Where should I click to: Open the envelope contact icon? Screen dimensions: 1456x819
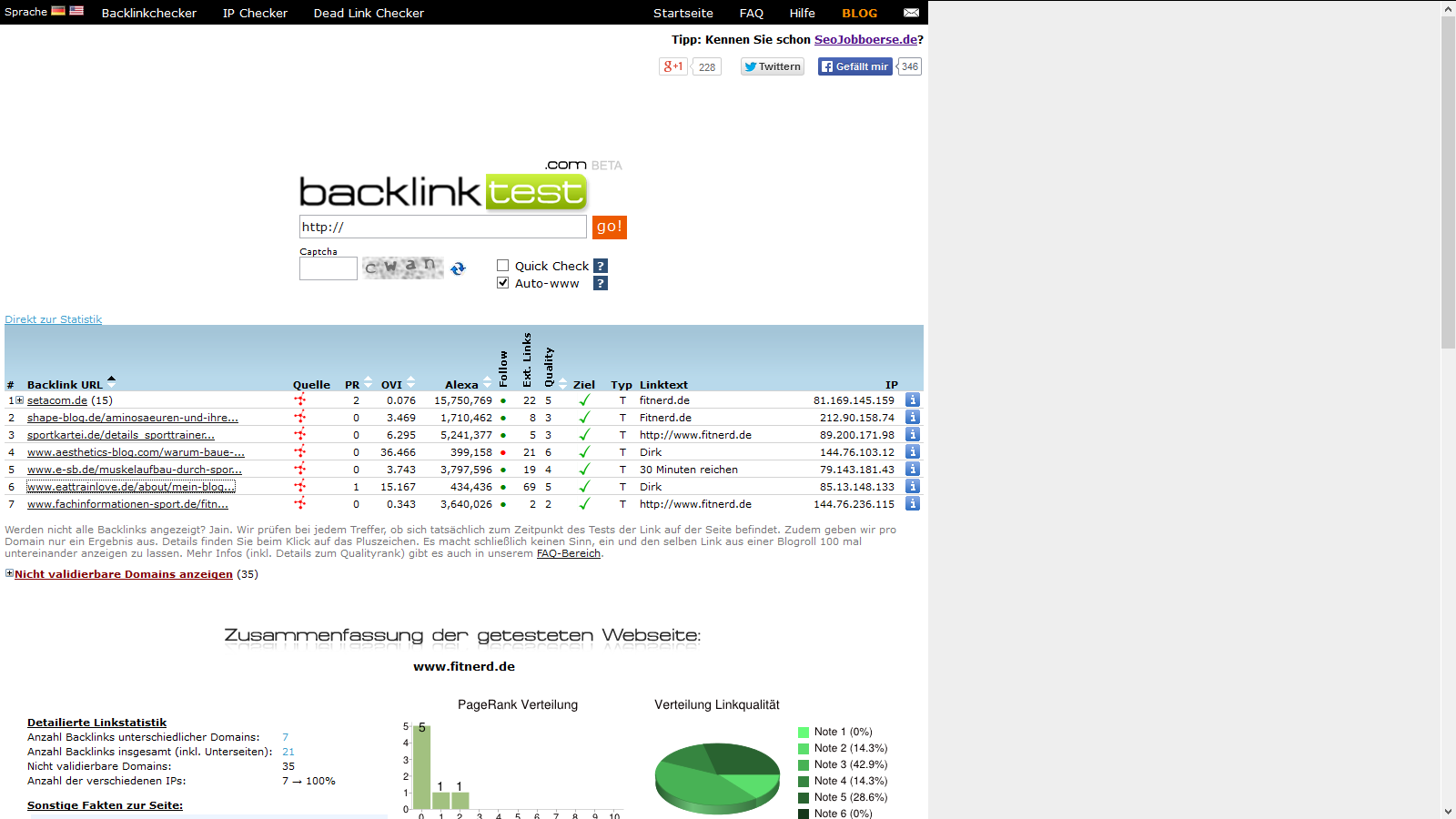click(x=911, y=13)
